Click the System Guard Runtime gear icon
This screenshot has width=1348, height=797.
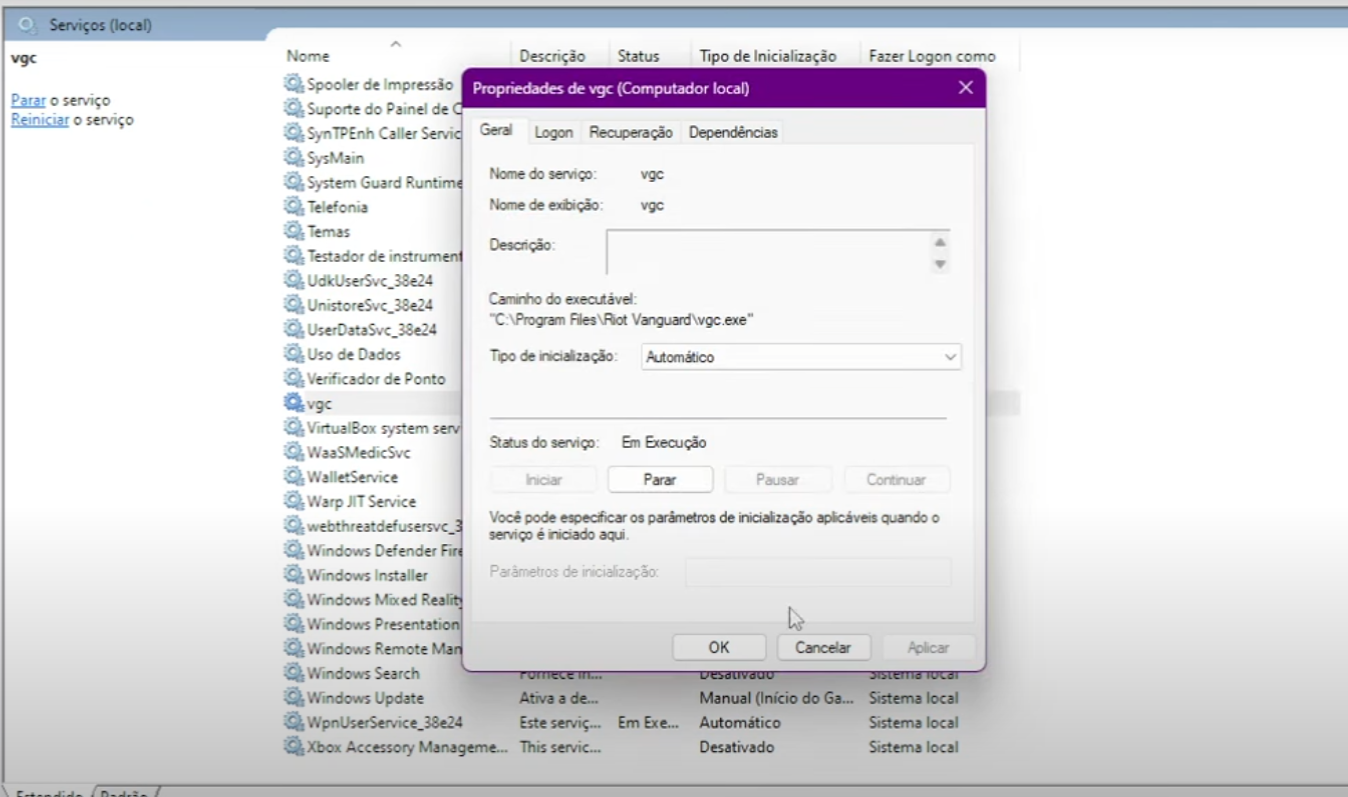pos(294,182)
